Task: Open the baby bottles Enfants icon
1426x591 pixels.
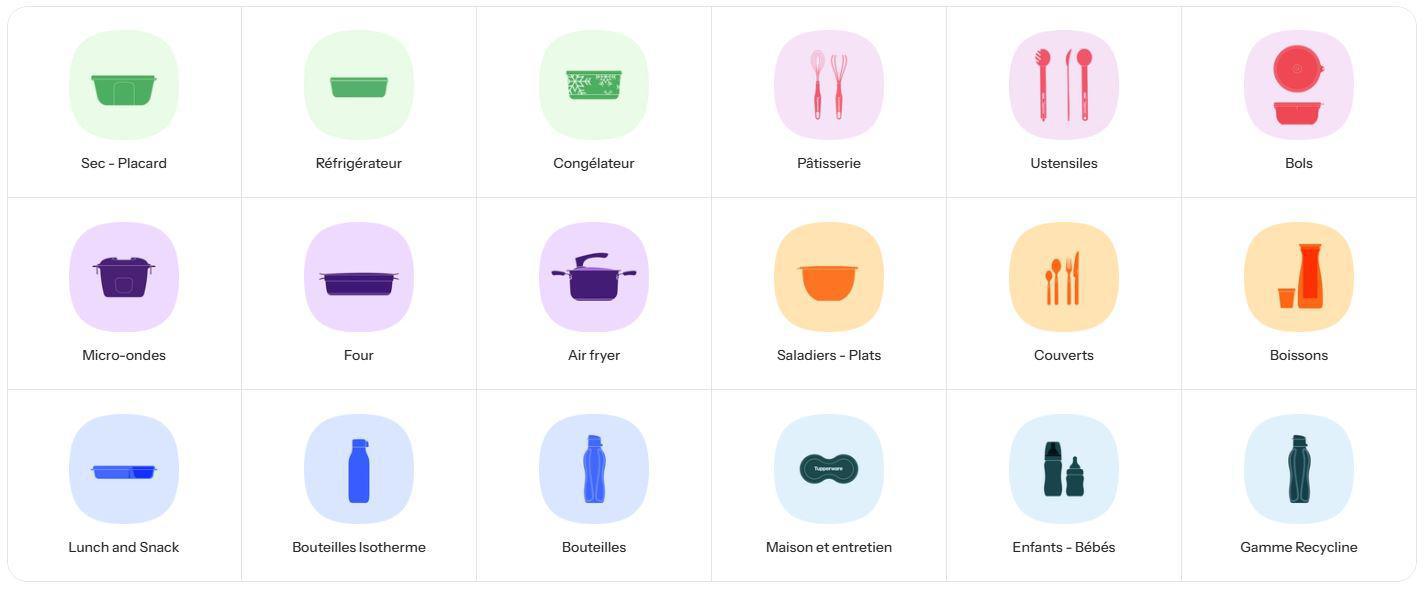Action: pyautogui.click(x=1064, y=470)
